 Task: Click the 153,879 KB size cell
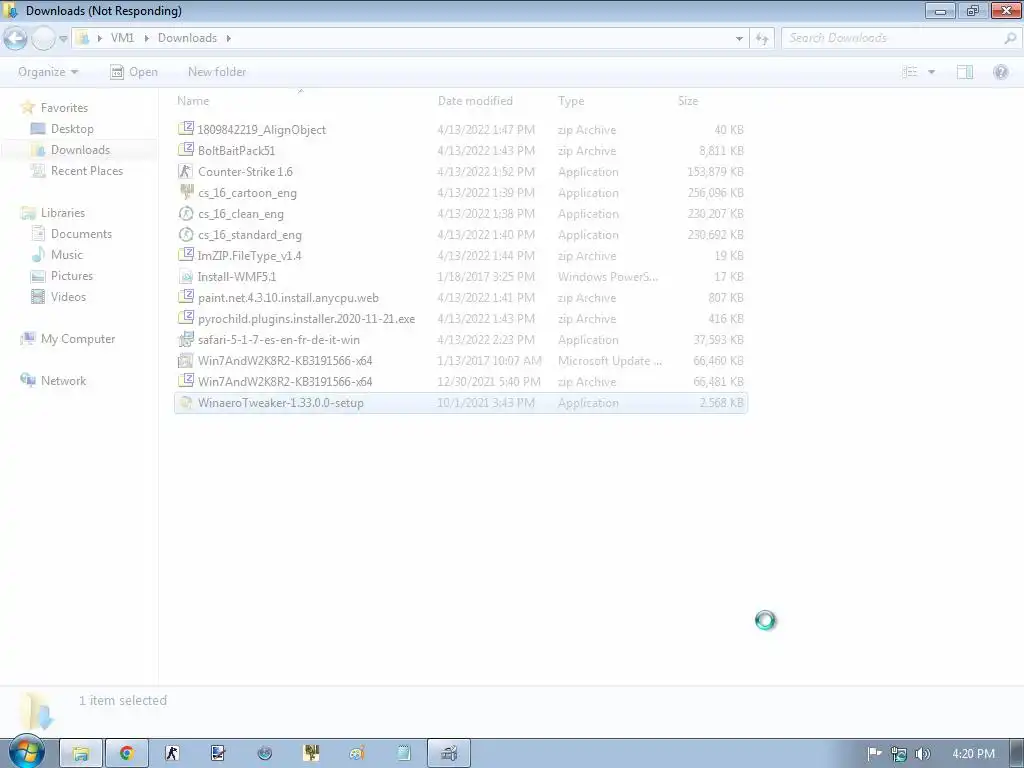click(x=715, y=172)
